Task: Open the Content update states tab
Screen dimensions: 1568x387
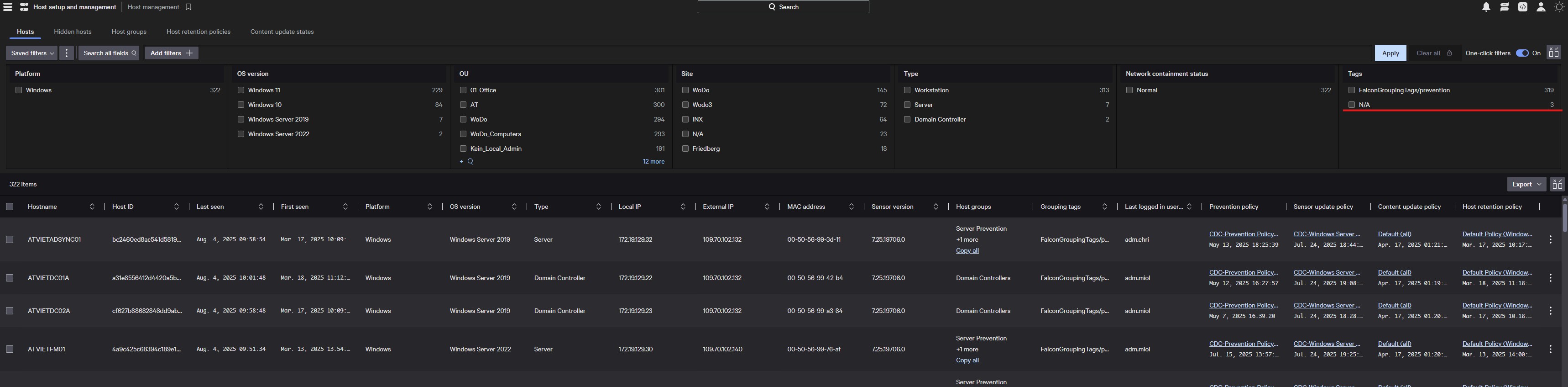Action: point(282,32)
